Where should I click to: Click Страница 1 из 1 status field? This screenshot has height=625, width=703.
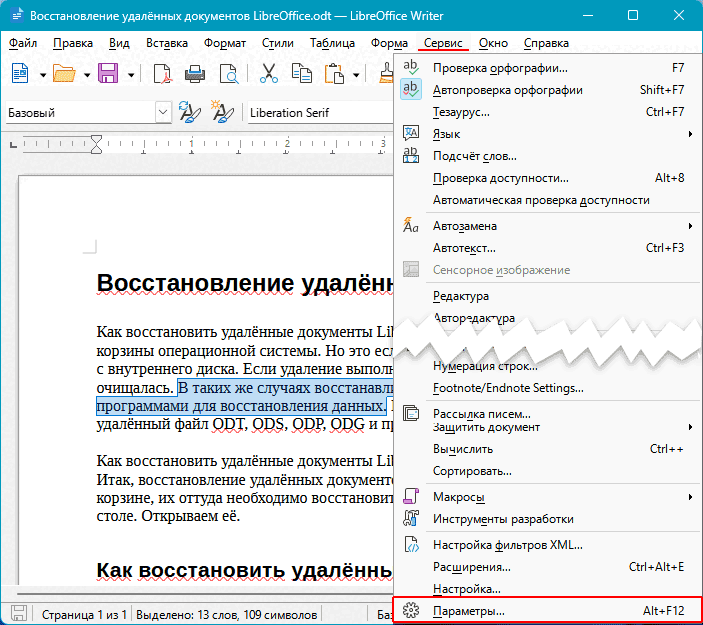coord(84,614)
